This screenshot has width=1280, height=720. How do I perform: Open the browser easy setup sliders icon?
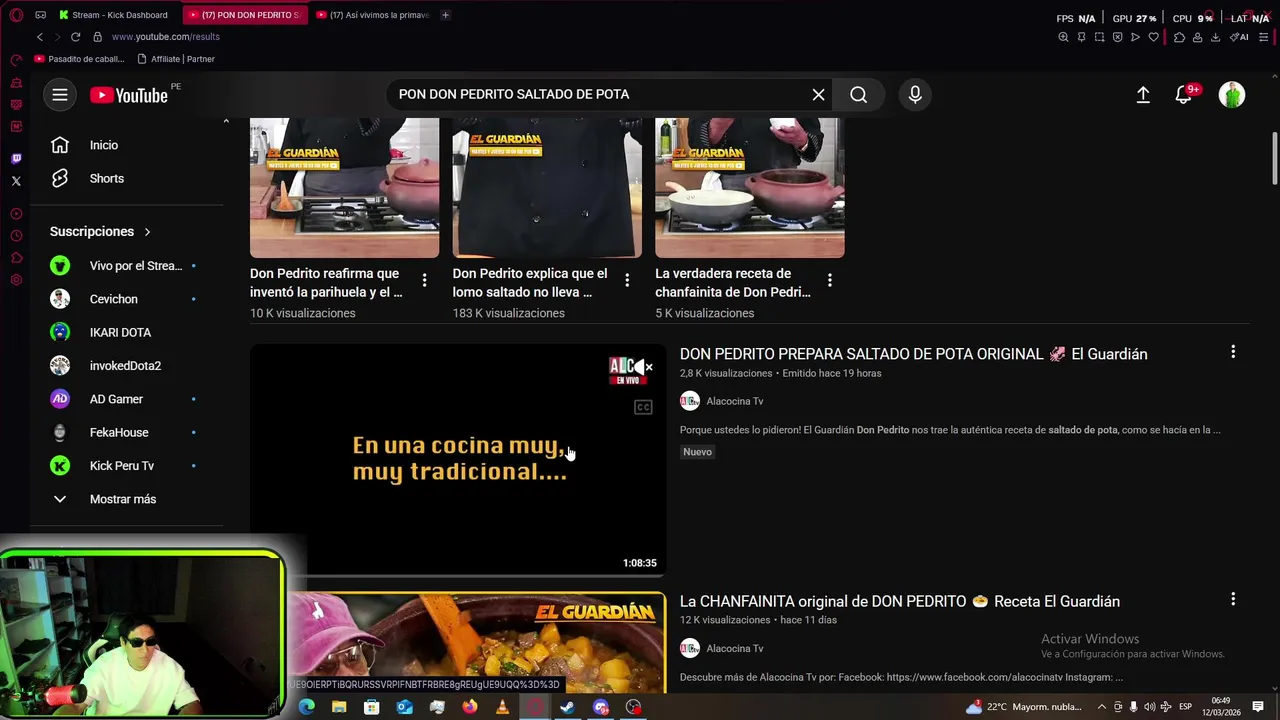[x=1264, y=37]
